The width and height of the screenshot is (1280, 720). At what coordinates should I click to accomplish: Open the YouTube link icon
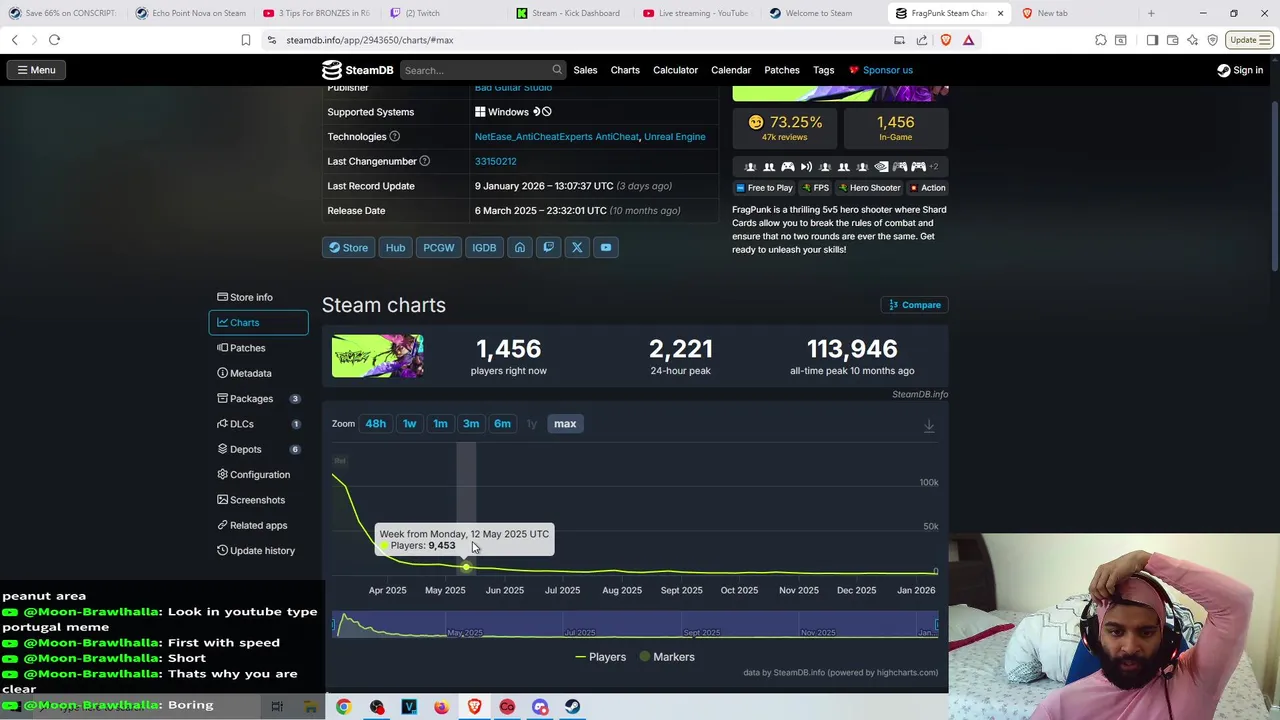[x=606, y=248]
